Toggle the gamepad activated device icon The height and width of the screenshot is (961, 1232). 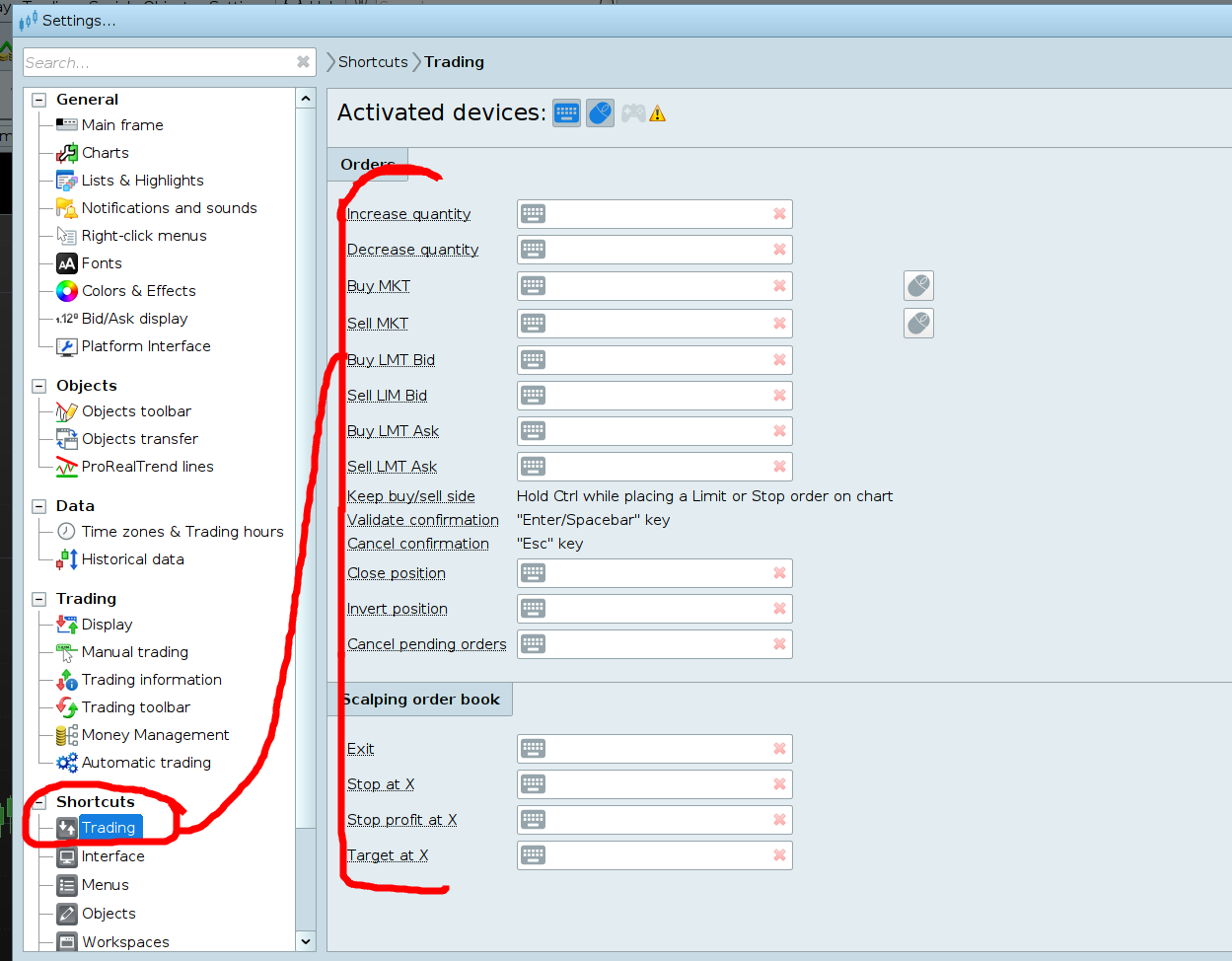click(633, 112)
